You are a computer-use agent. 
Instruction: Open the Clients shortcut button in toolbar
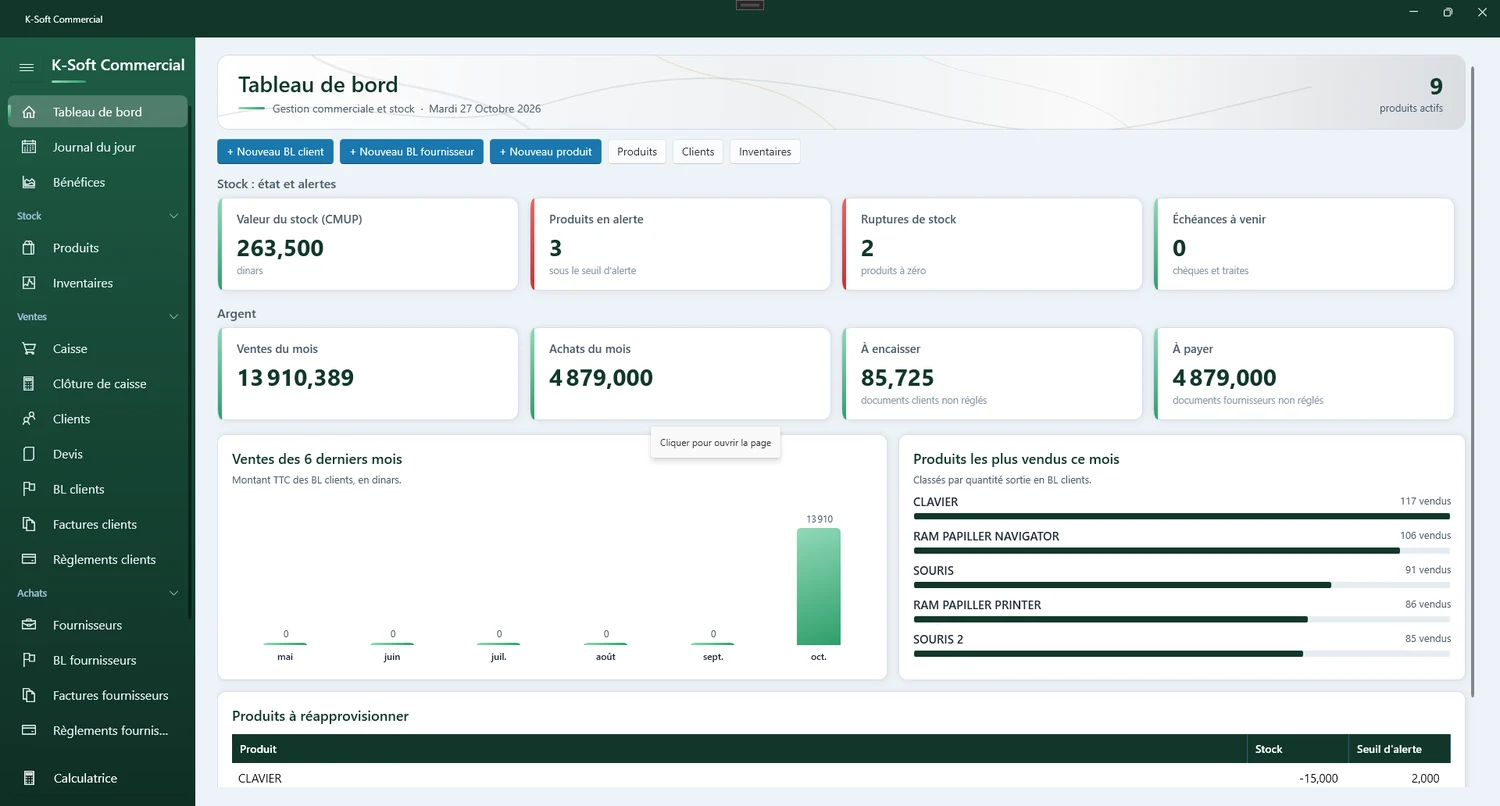[x=698, y=152]
